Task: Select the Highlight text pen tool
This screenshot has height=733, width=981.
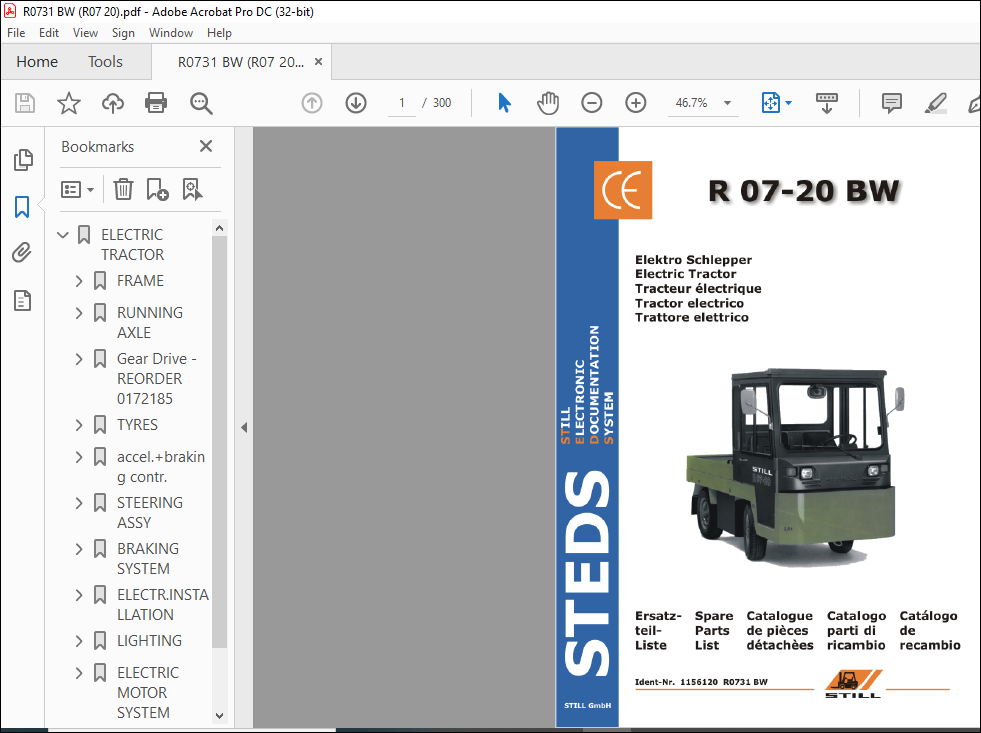Action: 935,103
